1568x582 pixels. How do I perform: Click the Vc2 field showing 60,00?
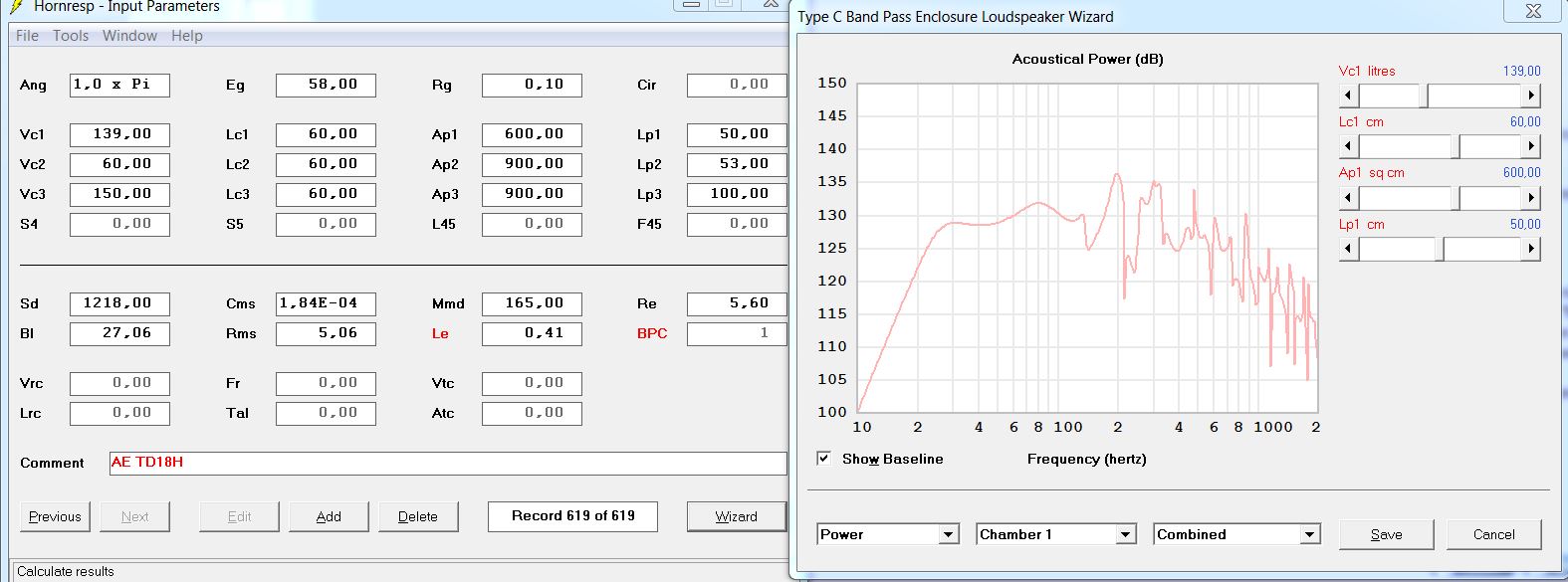tap(119, 164)
